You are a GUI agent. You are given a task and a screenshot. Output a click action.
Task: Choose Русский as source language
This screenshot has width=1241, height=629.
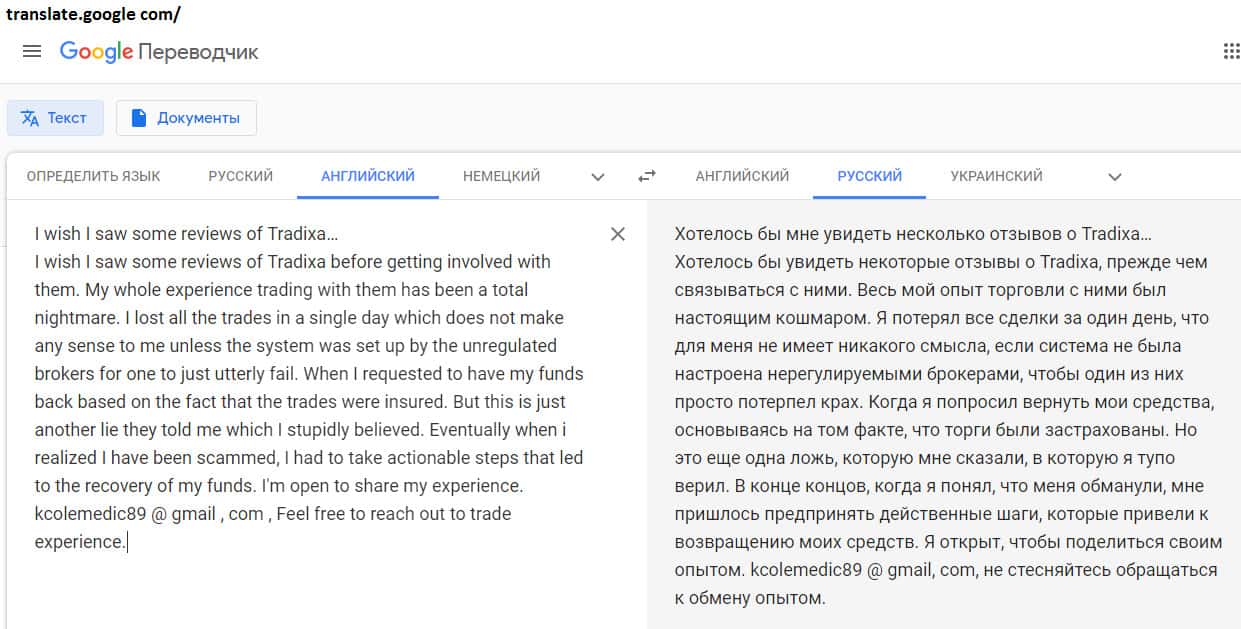tap(240, 176)
